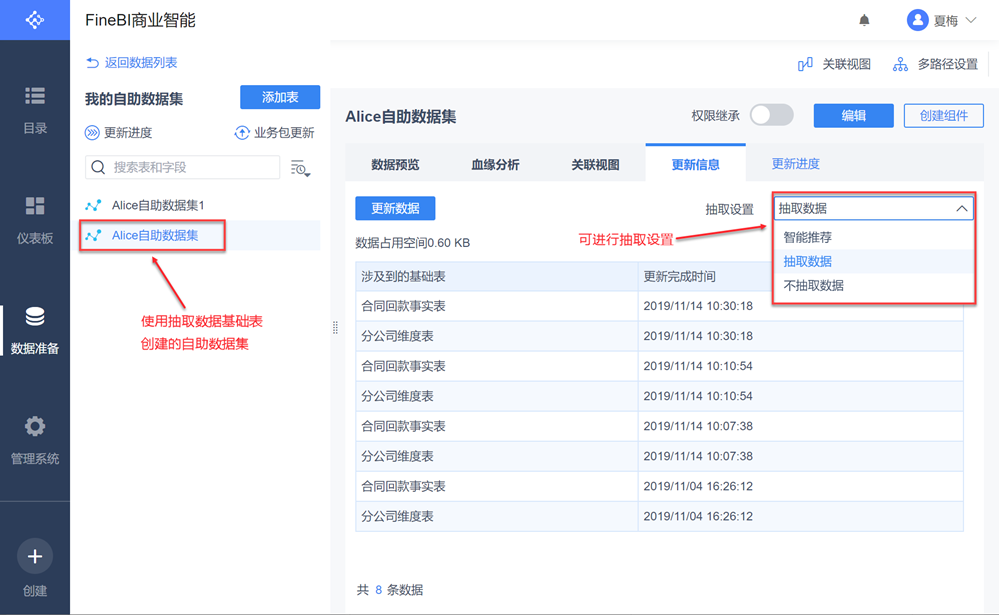
Task: Click the search magnifier icon
Action: pyautogui.click(x=98, y=167)
